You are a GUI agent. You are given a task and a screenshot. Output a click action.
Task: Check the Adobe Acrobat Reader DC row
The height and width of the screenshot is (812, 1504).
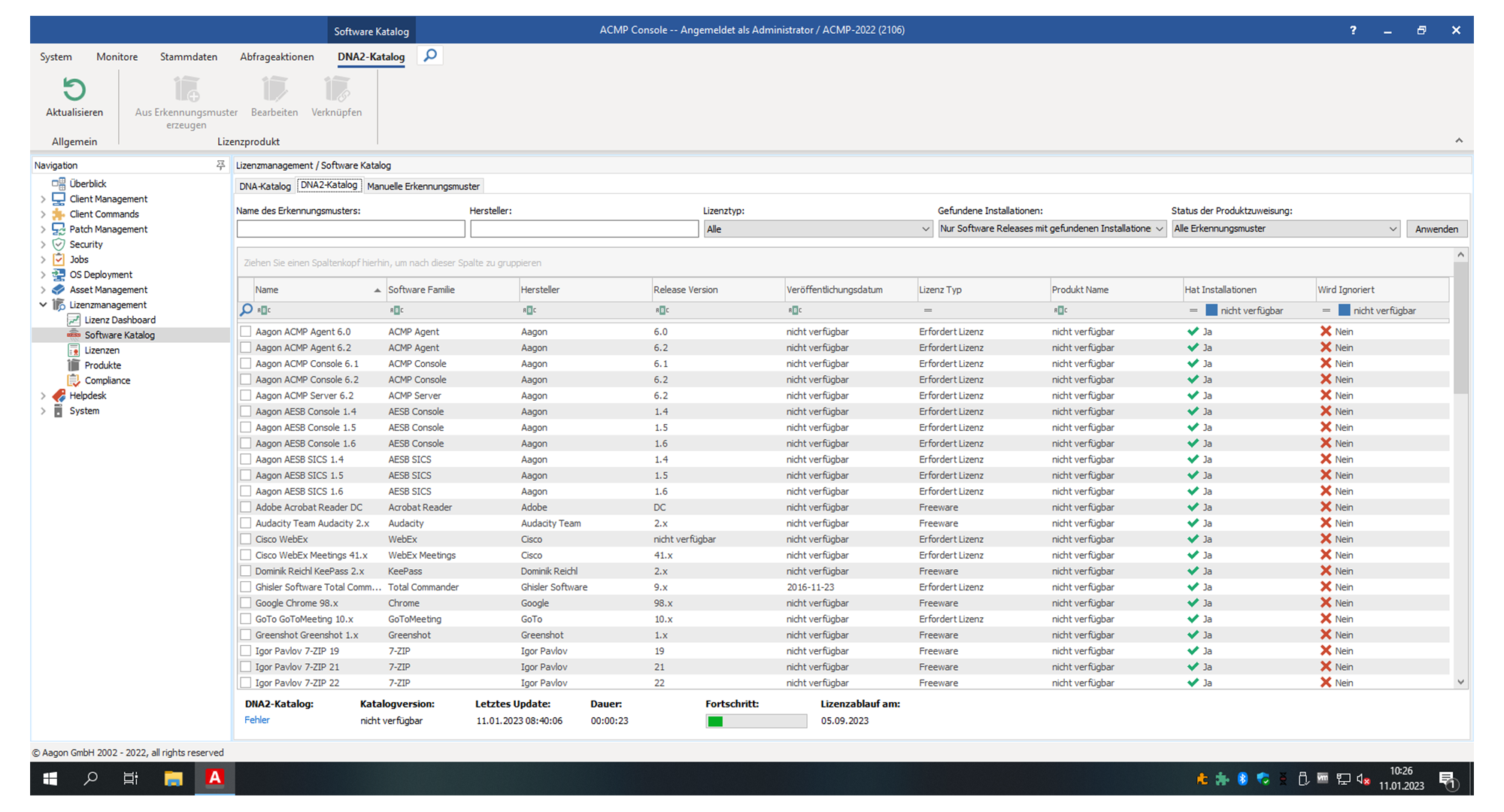(245, 507)
